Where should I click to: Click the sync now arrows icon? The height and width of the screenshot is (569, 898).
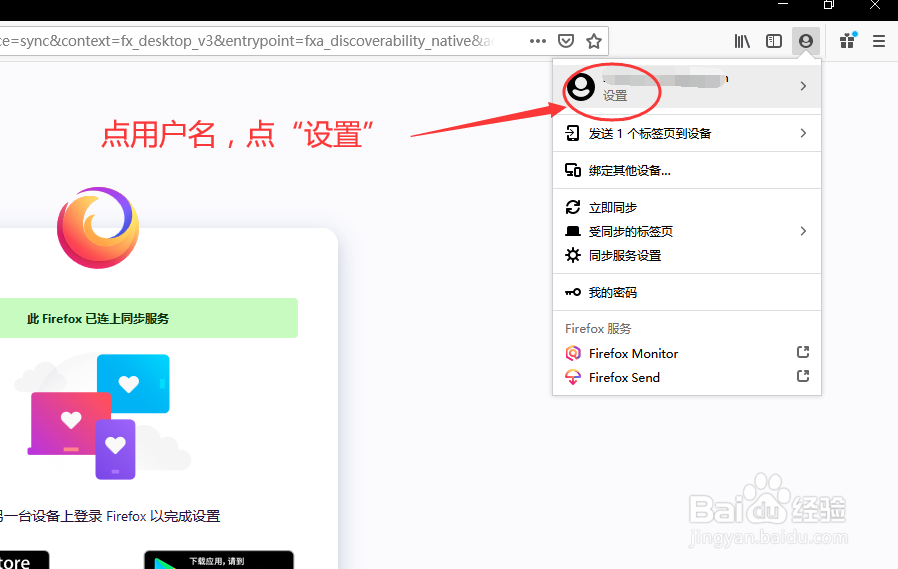click(x=573, y=207)
